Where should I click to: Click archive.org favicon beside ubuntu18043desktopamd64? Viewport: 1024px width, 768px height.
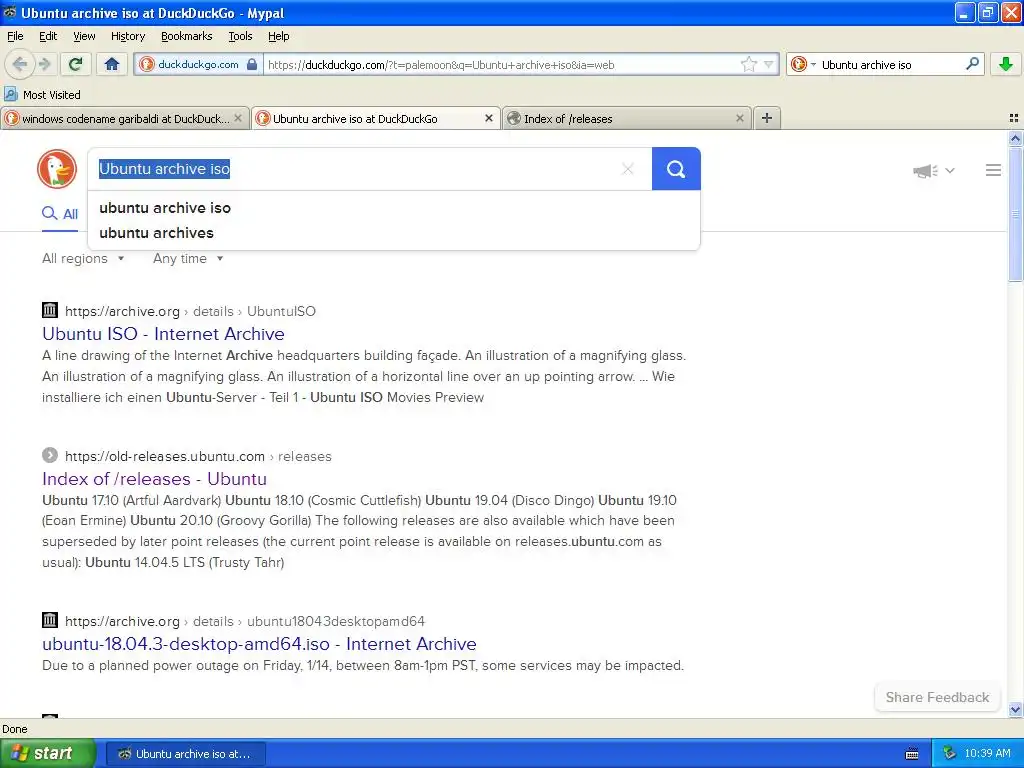point(50,620)
